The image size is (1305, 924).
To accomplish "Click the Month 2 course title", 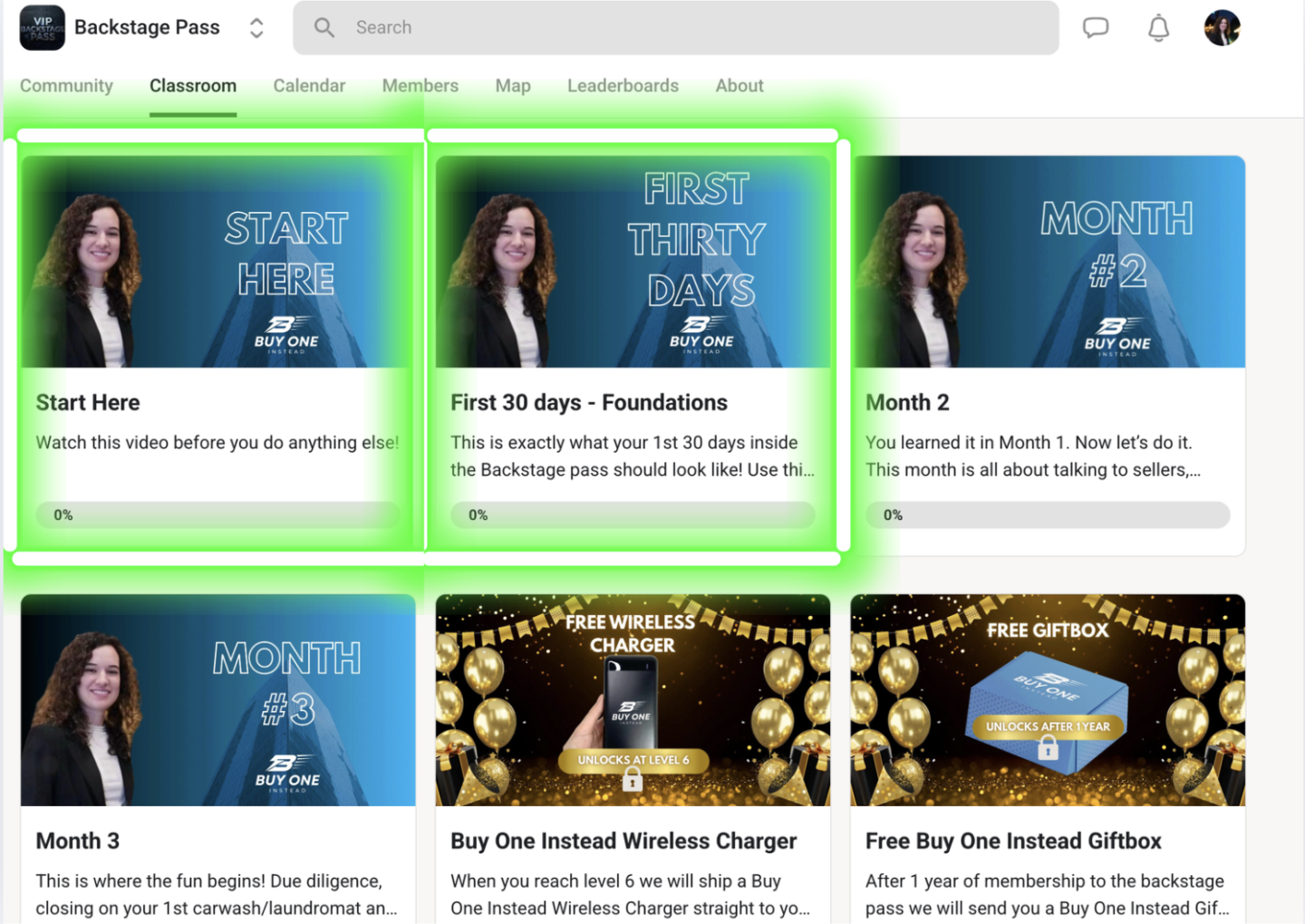I will 907,402.
